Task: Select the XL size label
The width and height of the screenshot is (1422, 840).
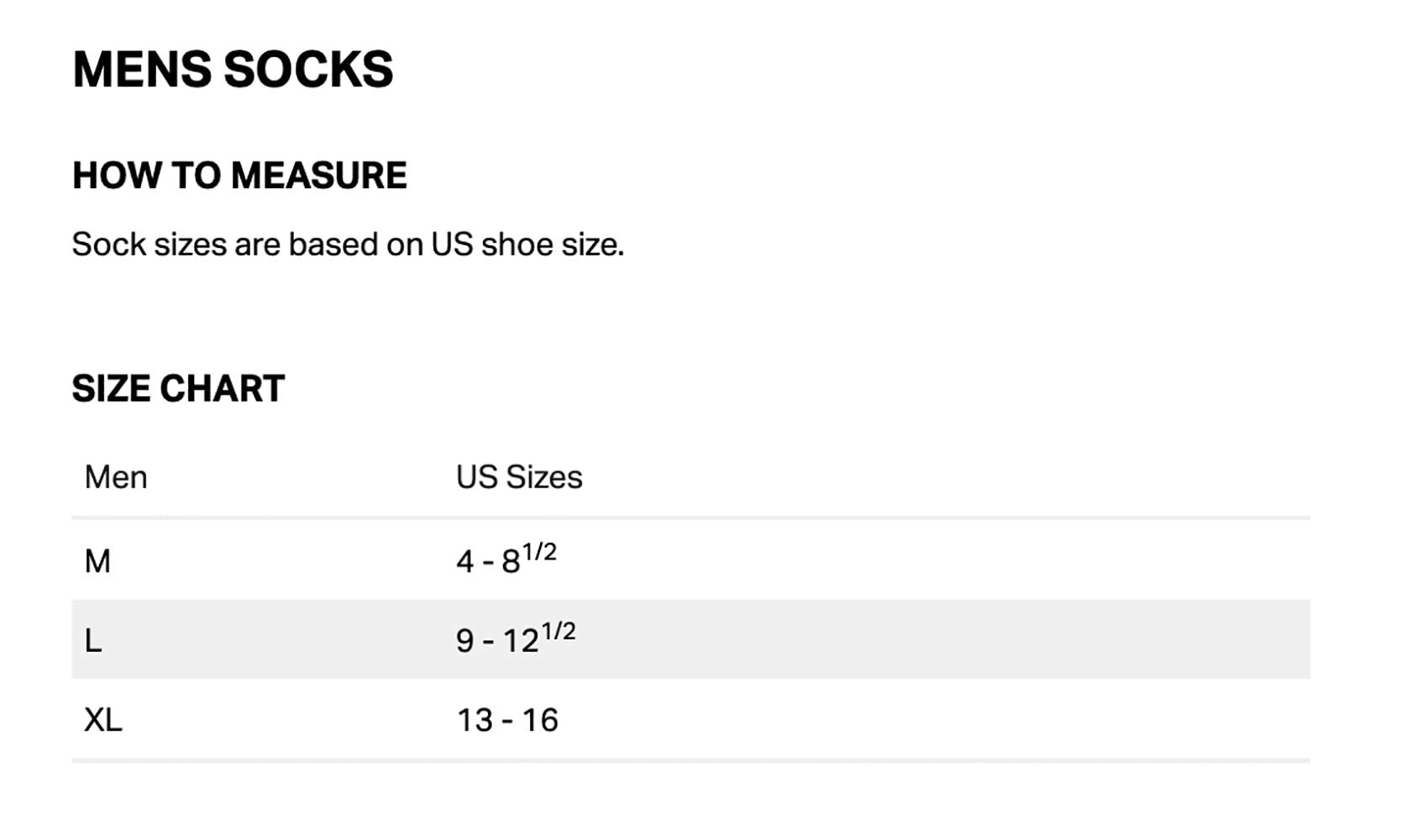Action: pyautogui.click(x=103, y=720)
